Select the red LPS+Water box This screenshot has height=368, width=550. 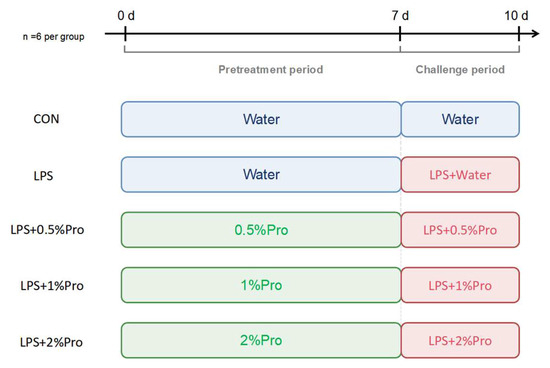tap(460, 175)
